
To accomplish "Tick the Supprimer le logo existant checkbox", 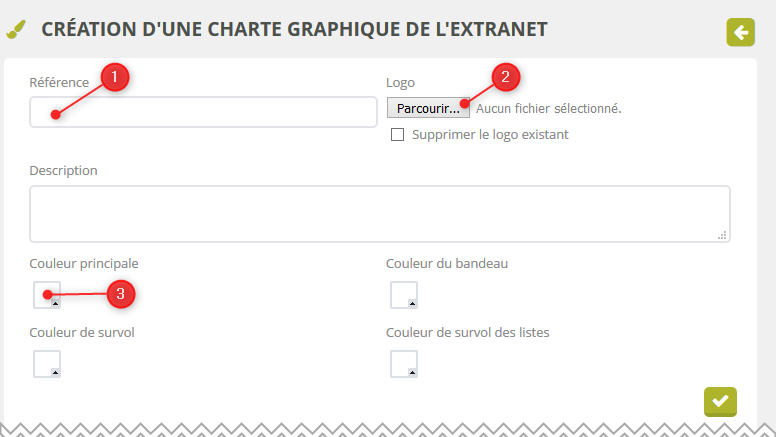I will pyautogui.click(x=397, y=135).
